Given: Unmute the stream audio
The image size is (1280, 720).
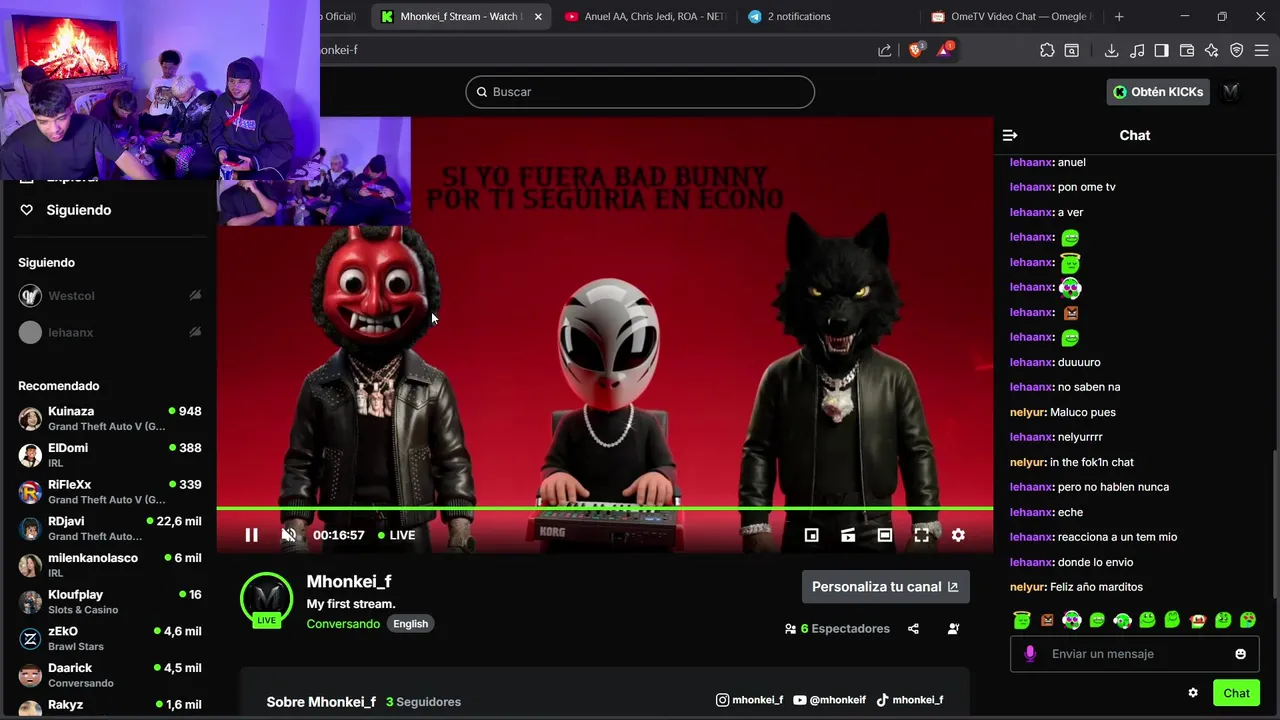Looking at the screenshot, I should tap(288, 535).
